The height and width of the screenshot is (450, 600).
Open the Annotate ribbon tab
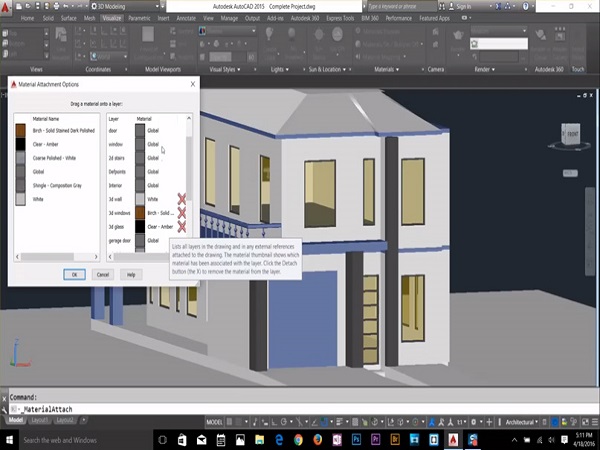tap(186, 18)
